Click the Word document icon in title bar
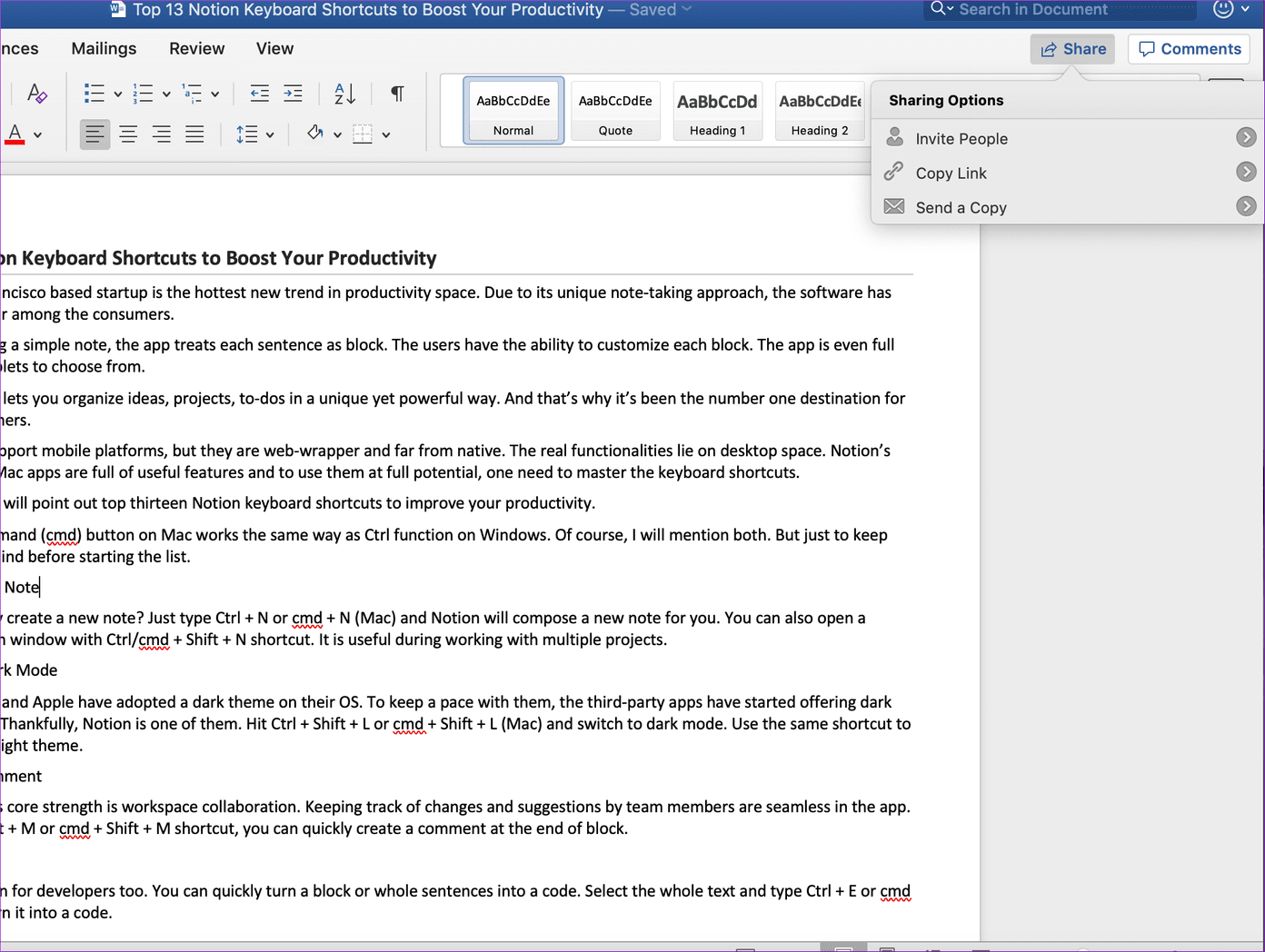Screen dimensions: 1265x952 (118, 9)
